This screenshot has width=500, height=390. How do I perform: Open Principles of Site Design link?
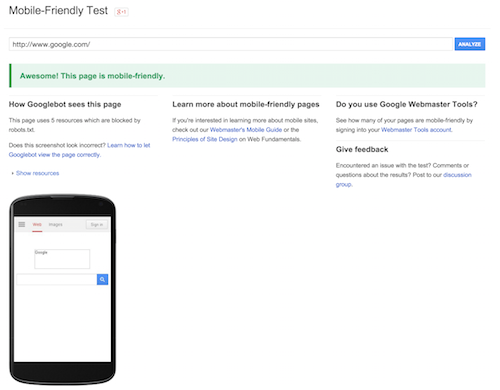click(205, 139)
